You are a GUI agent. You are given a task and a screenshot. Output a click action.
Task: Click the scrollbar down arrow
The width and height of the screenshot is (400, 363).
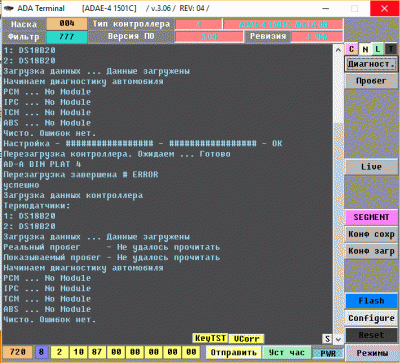click(338, 339)
